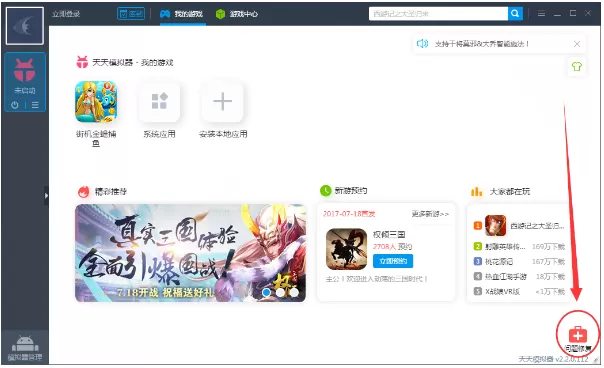Screen dimensions: 604x368
Task: Click the power icon under 未启动
Action: coord(15,105)
